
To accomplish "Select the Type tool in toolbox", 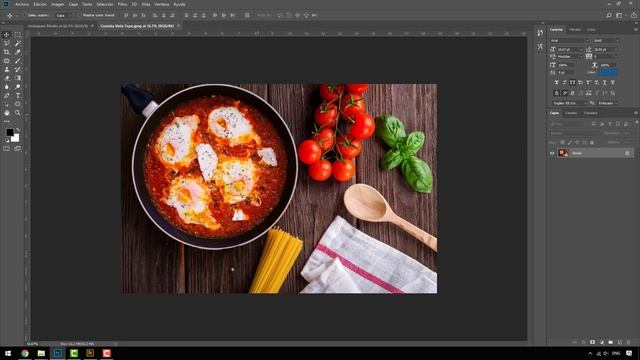I will pos(18,95).
